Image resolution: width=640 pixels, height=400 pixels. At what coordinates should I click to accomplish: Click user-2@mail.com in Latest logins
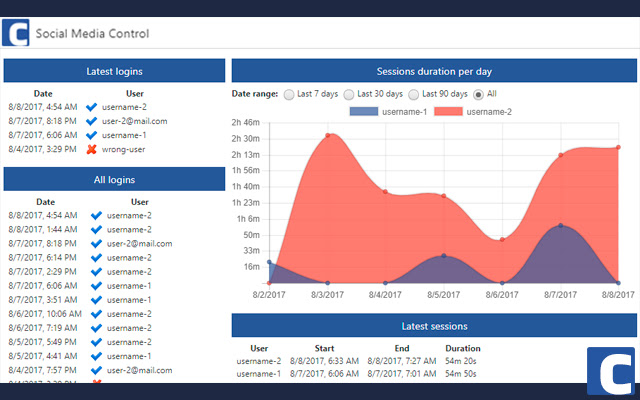(134, 121)
